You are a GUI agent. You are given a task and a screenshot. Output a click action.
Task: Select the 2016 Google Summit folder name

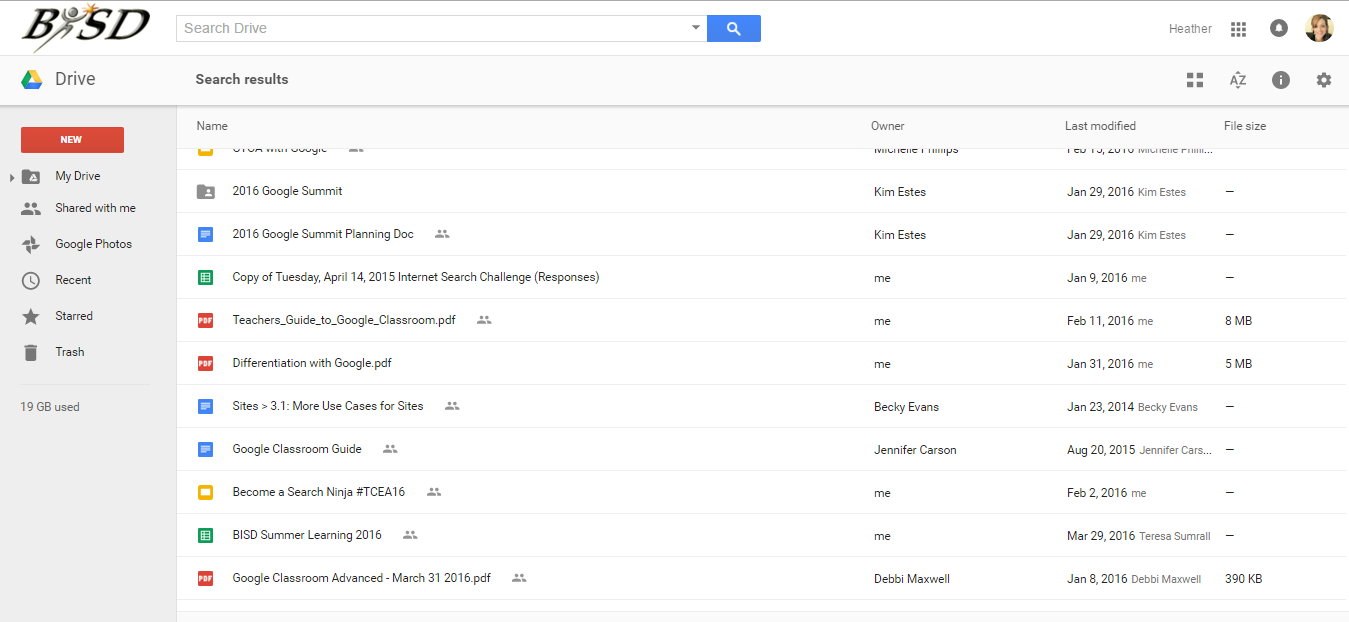pos(287,191)
